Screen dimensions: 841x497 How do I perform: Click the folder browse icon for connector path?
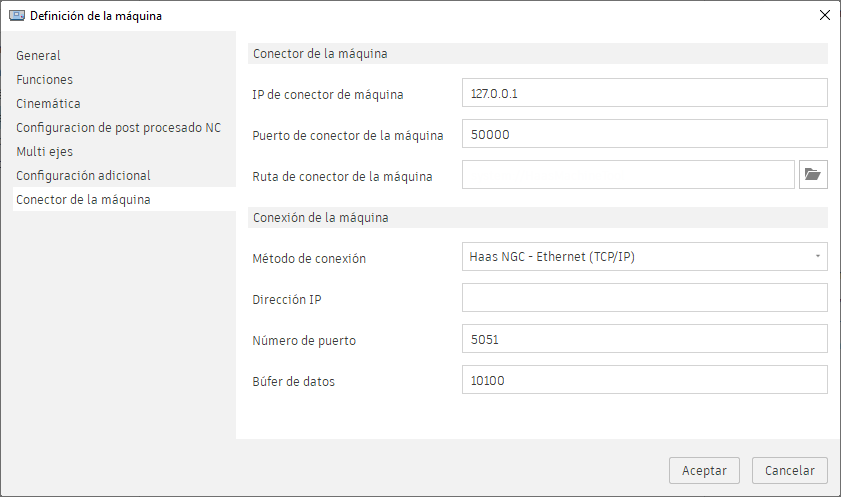[x=813, y=175]
